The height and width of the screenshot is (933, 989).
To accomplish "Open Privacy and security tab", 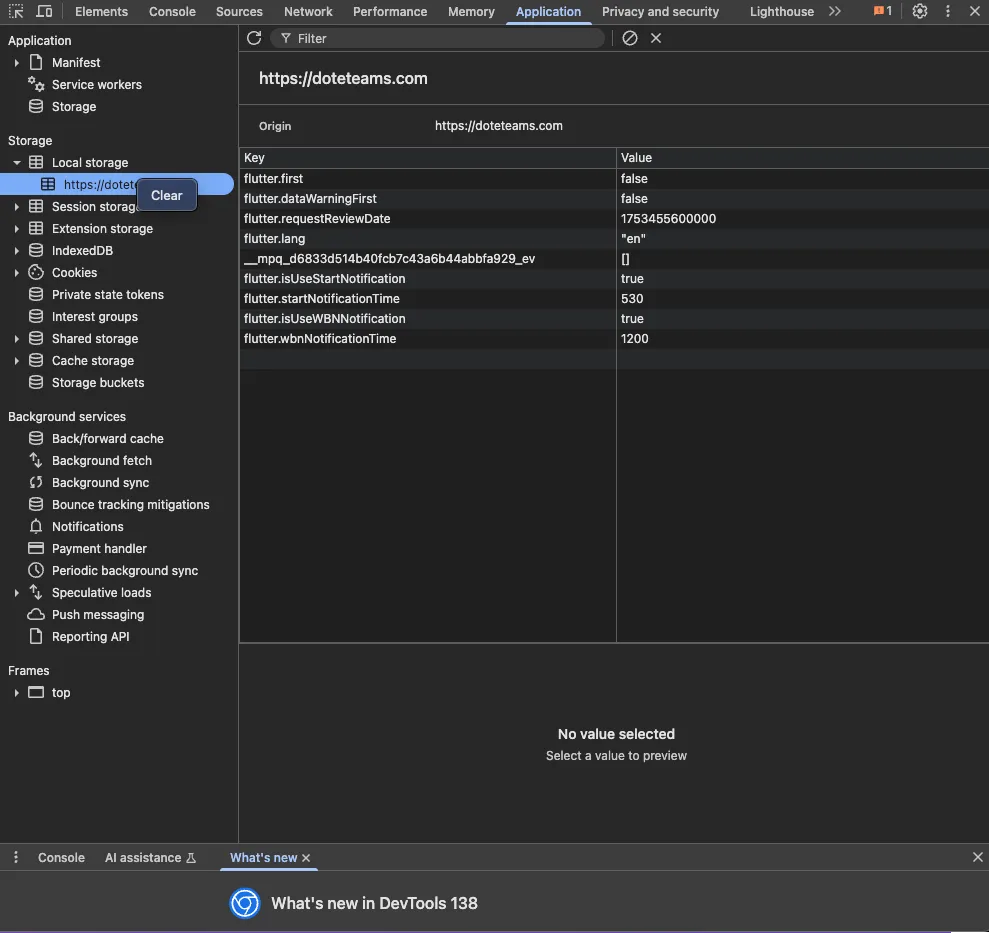I will point(660,11).
